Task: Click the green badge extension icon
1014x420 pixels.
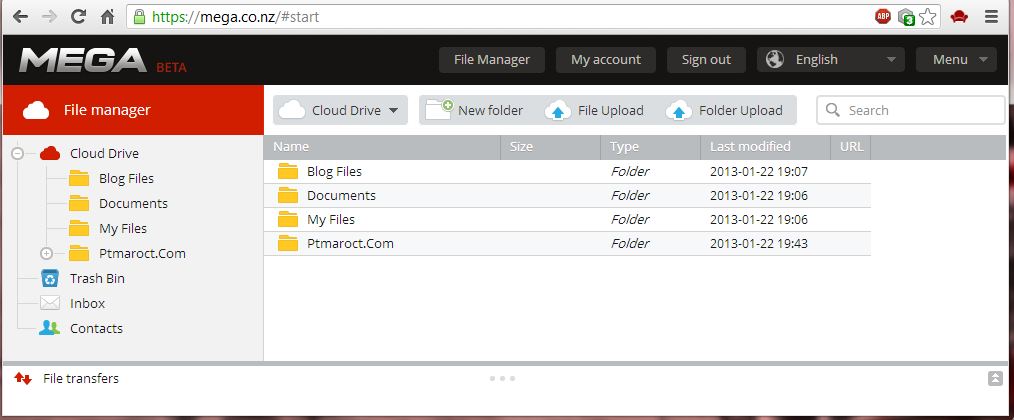Action: [x=907, y=17]
